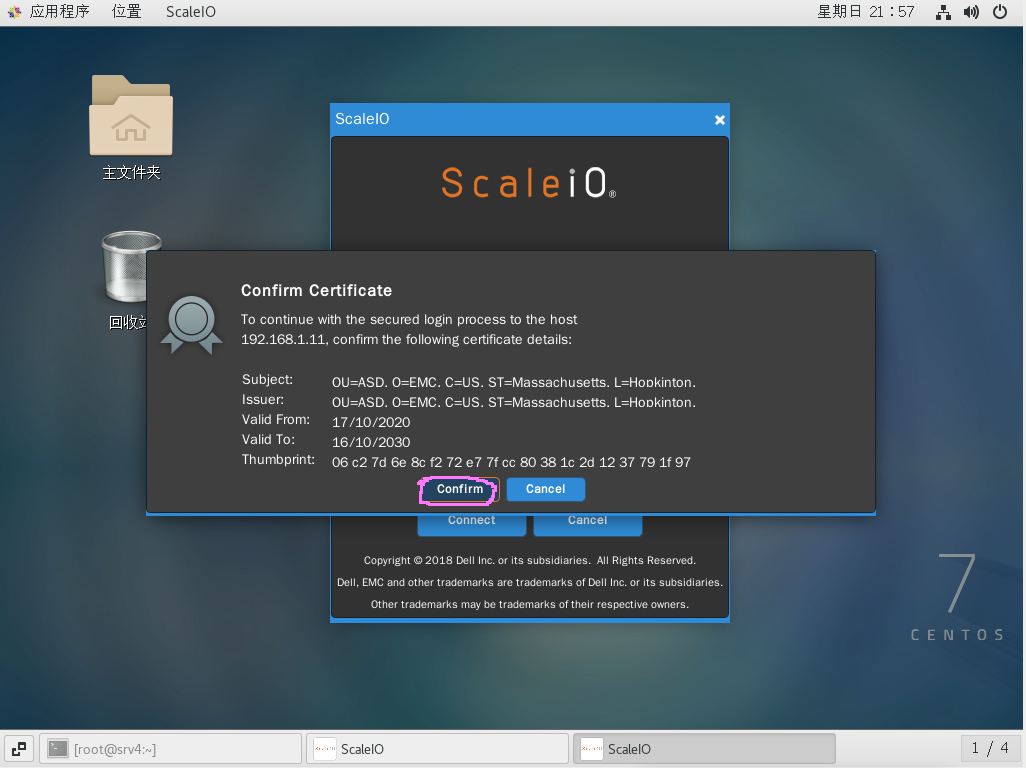The width and height of the screenshot is (1026, 768).
Task: Open the volume icon
Action: pos(971,12)
